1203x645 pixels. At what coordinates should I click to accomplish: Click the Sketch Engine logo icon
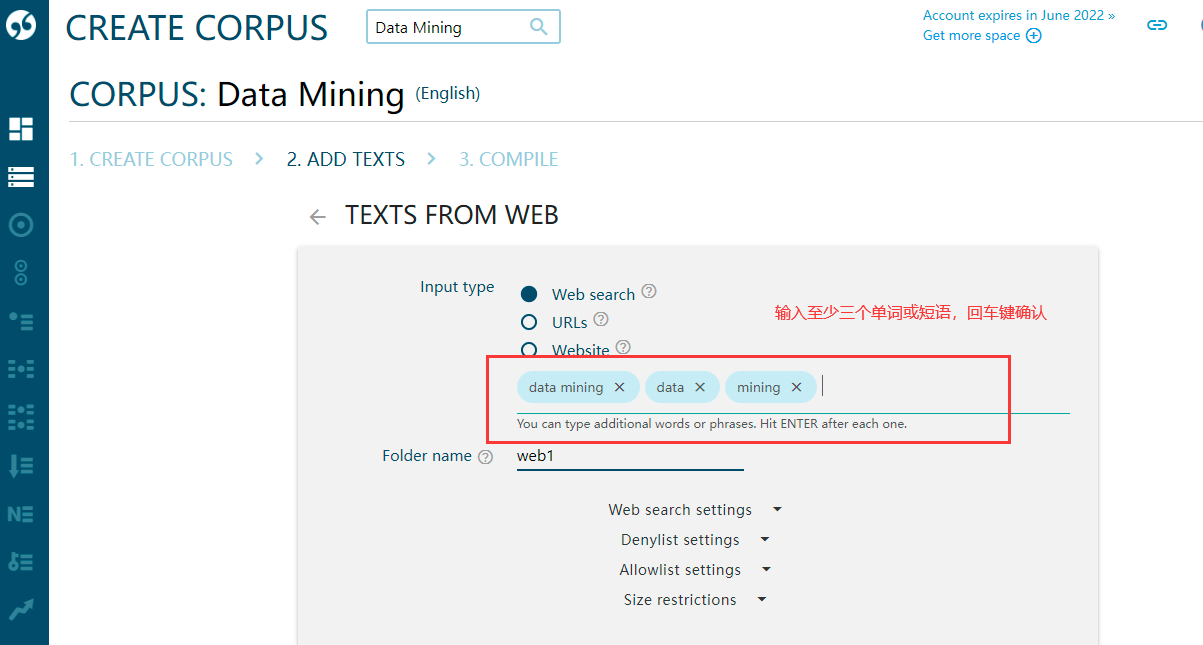coord(23,24)
